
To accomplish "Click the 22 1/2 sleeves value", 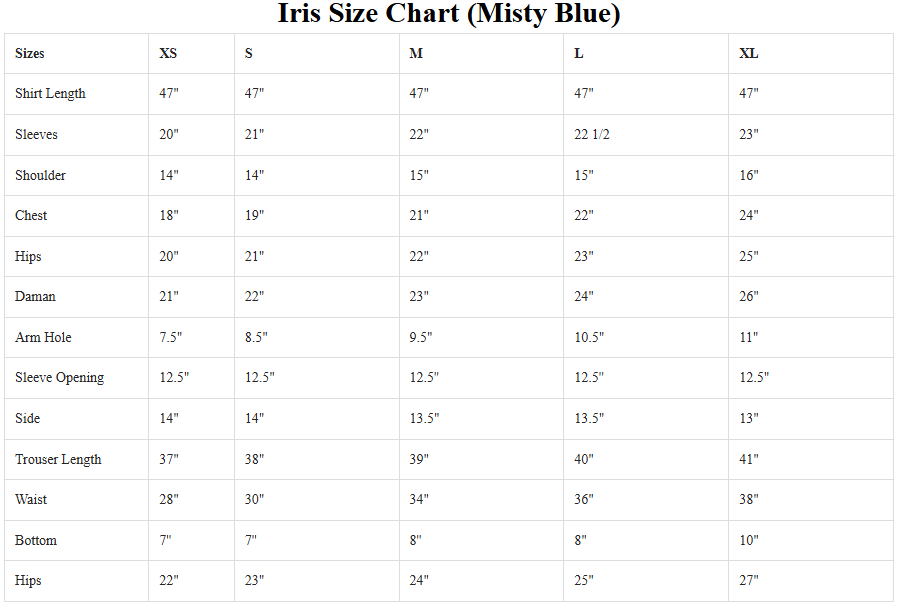I will tap(592, 135).
